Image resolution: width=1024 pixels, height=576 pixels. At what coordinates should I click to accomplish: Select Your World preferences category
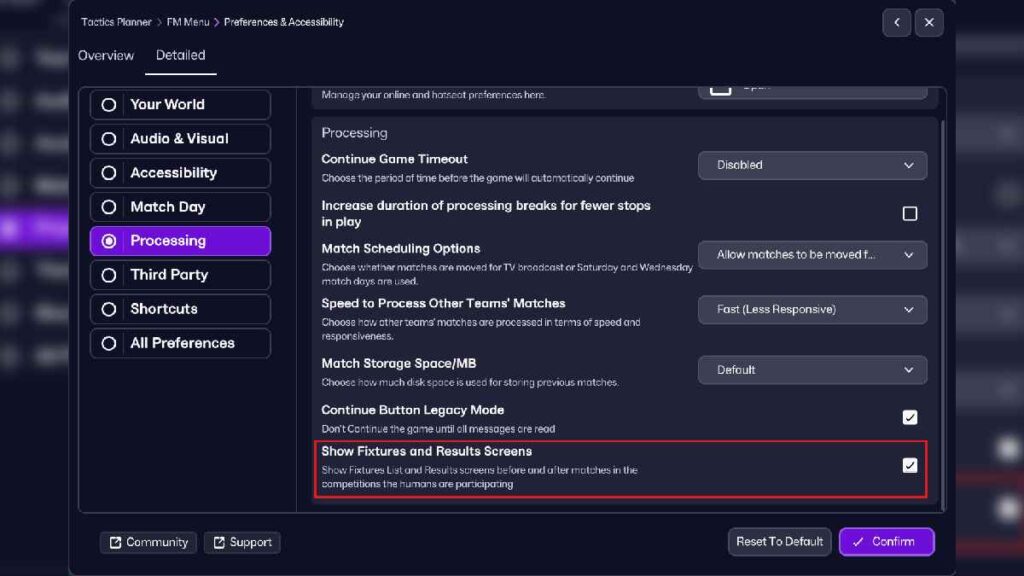(180, 105)
